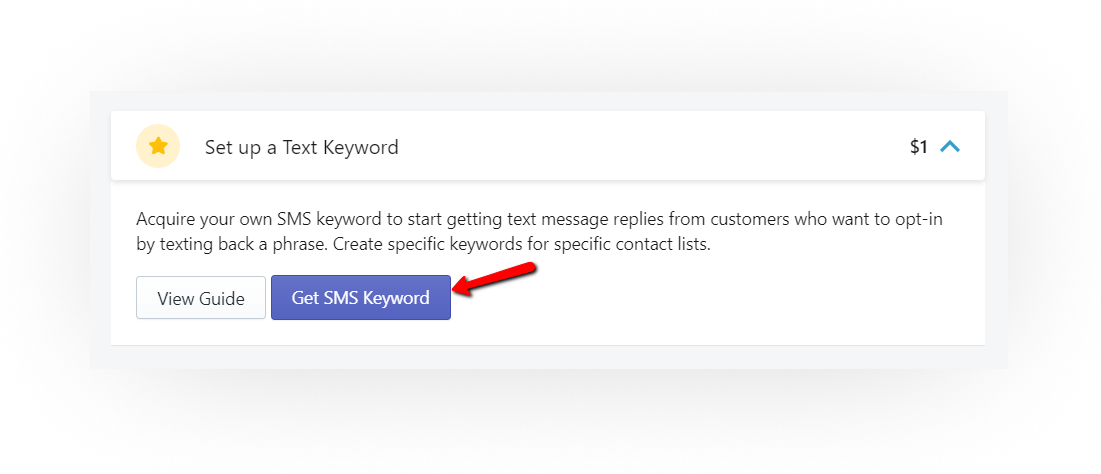
Task: Click the "Set up a Text Keyword" title
Action: (x=302, y=147)
